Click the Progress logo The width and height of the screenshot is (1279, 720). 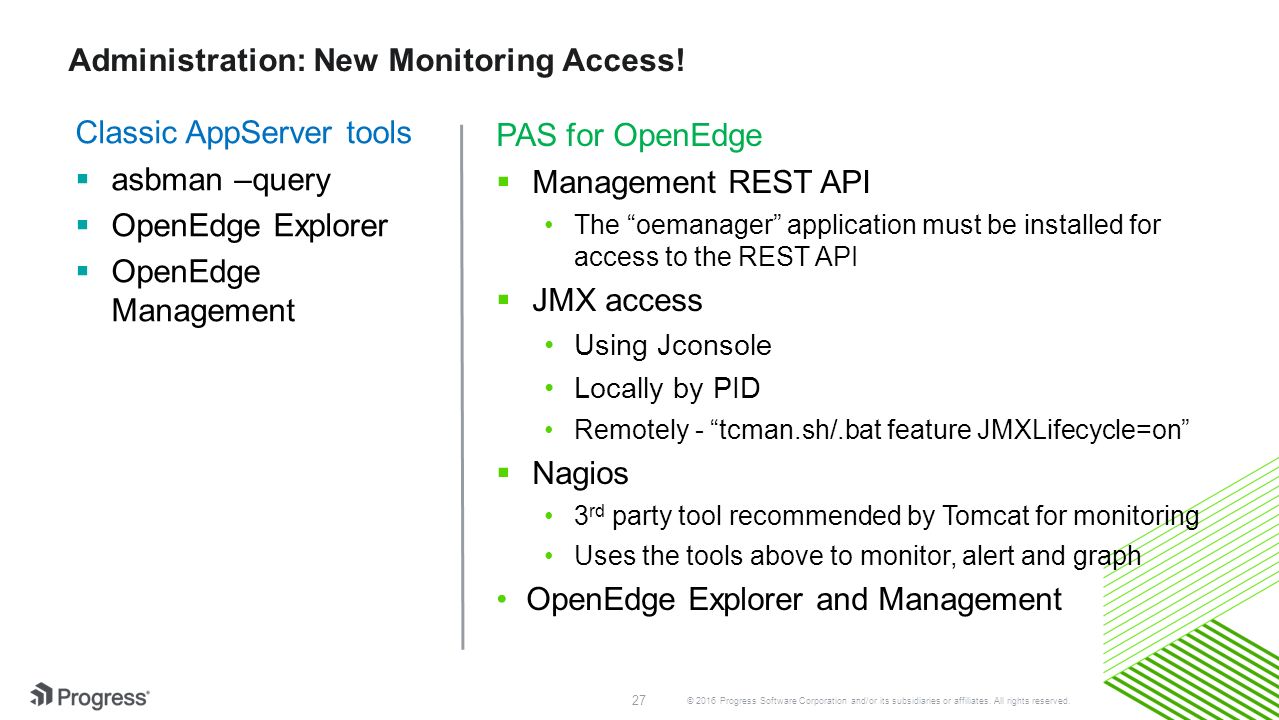[90, 696]
